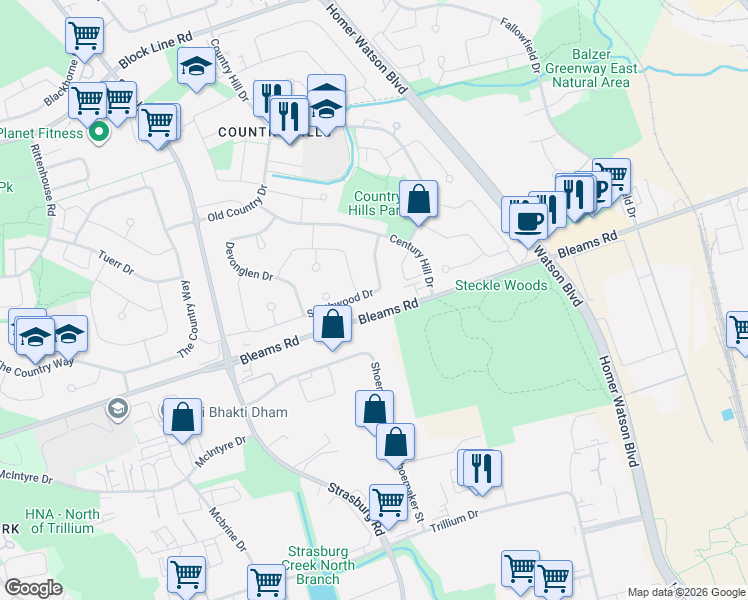Select the Country Hills Park label
748x600 pixels.
375,203
